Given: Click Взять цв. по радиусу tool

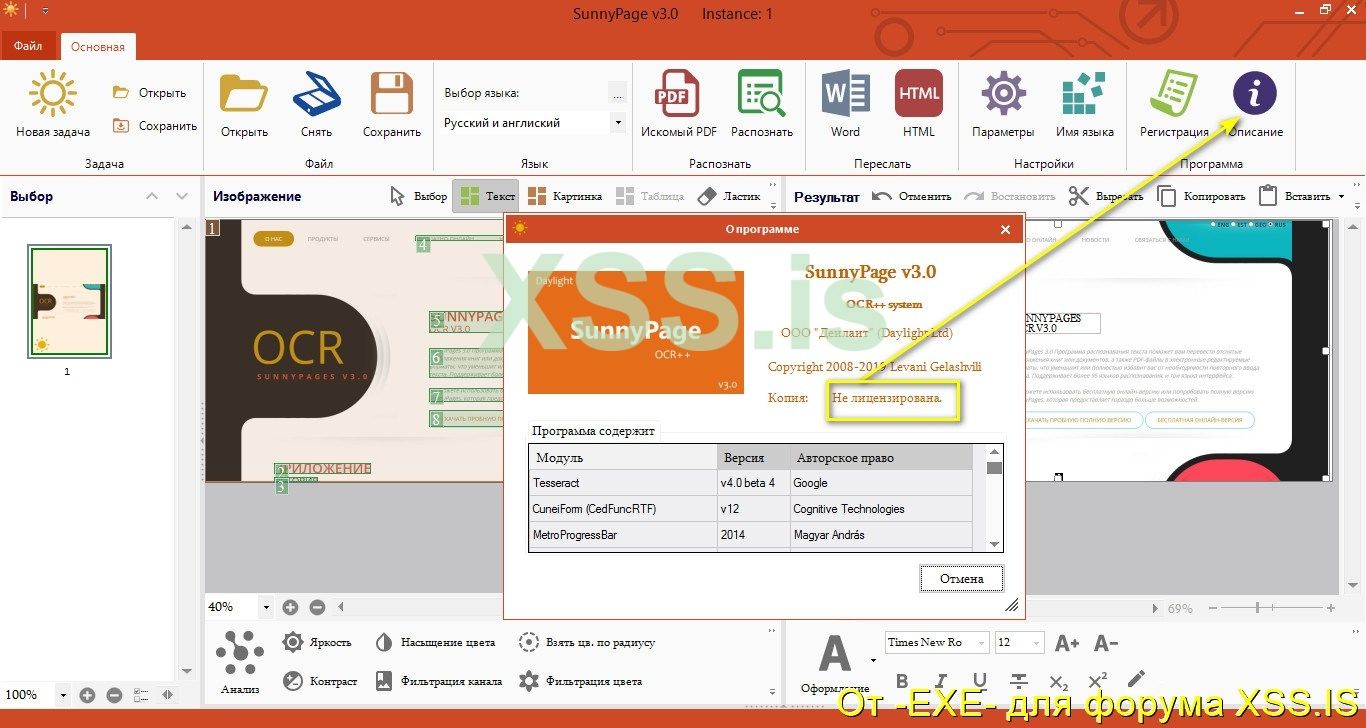Looking at the screenshot, I should (x=587, y=642).
